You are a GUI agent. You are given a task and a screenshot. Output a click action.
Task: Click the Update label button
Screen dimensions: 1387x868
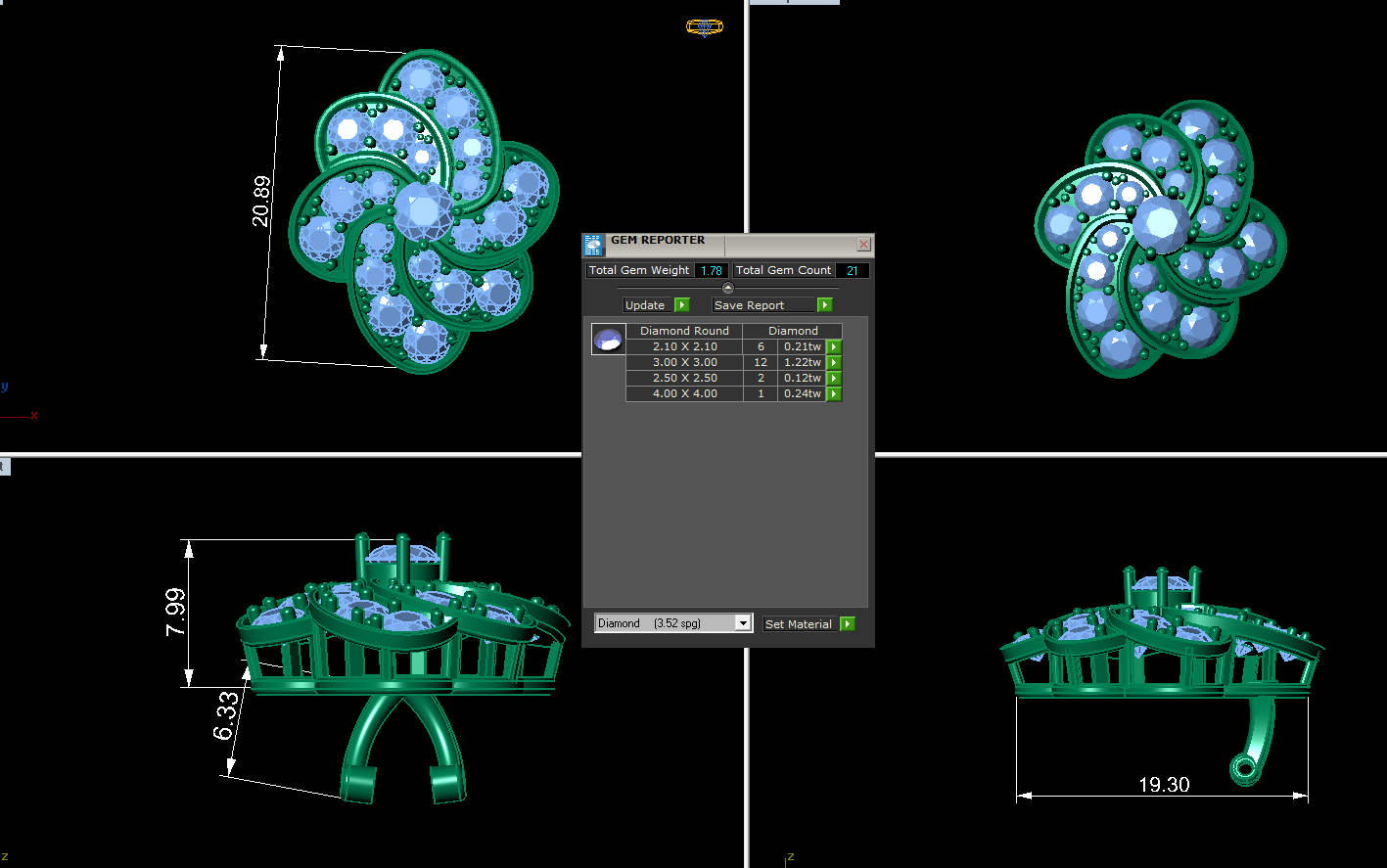[x=645, y=305]
